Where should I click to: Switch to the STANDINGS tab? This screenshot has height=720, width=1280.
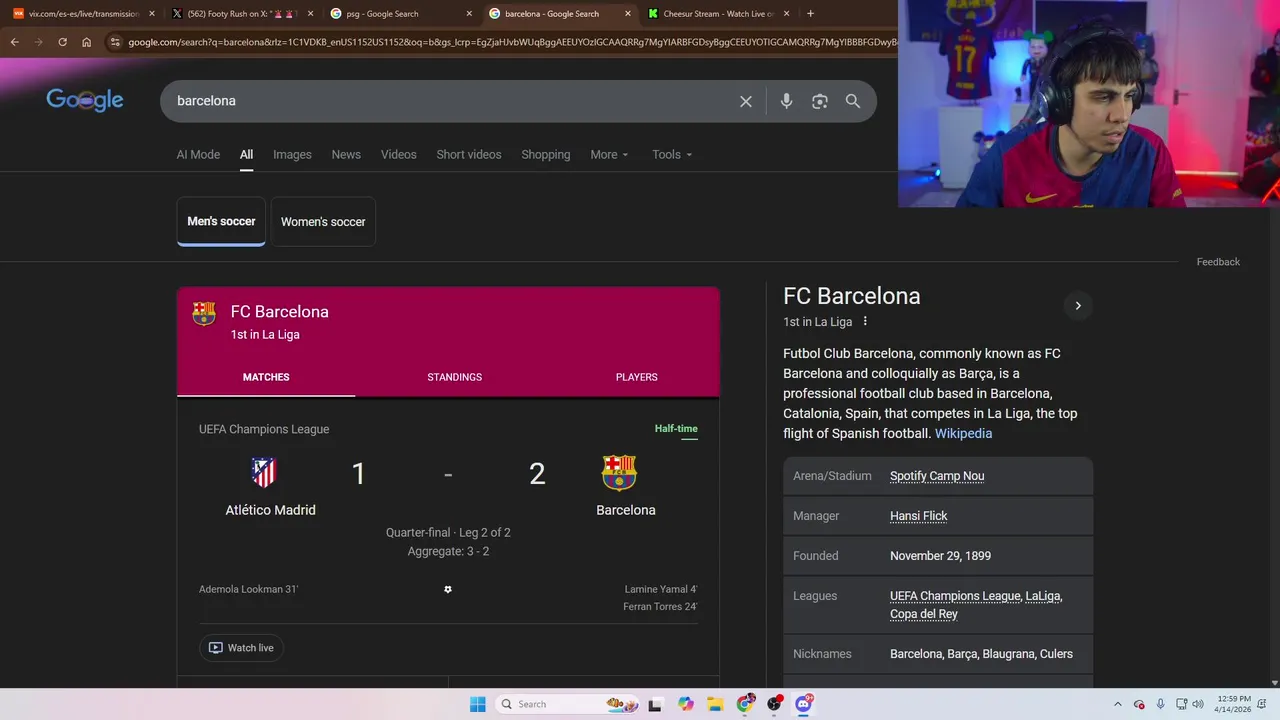point(455,377)
